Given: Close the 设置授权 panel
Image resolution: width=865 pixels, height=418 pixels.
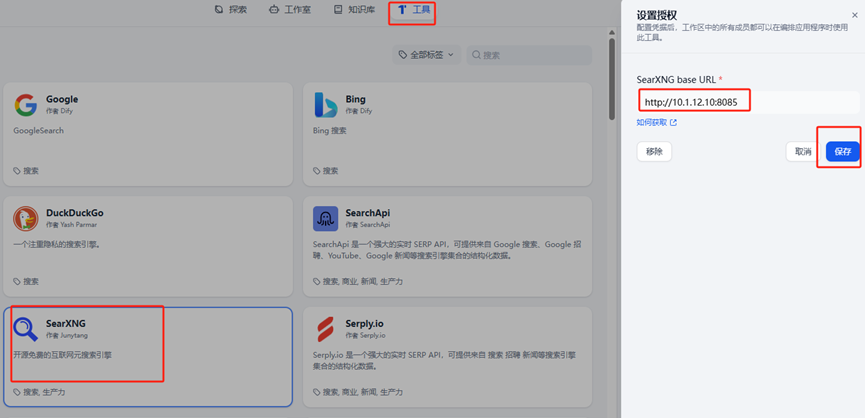Looking at the screenshot, I should point(855,15).
